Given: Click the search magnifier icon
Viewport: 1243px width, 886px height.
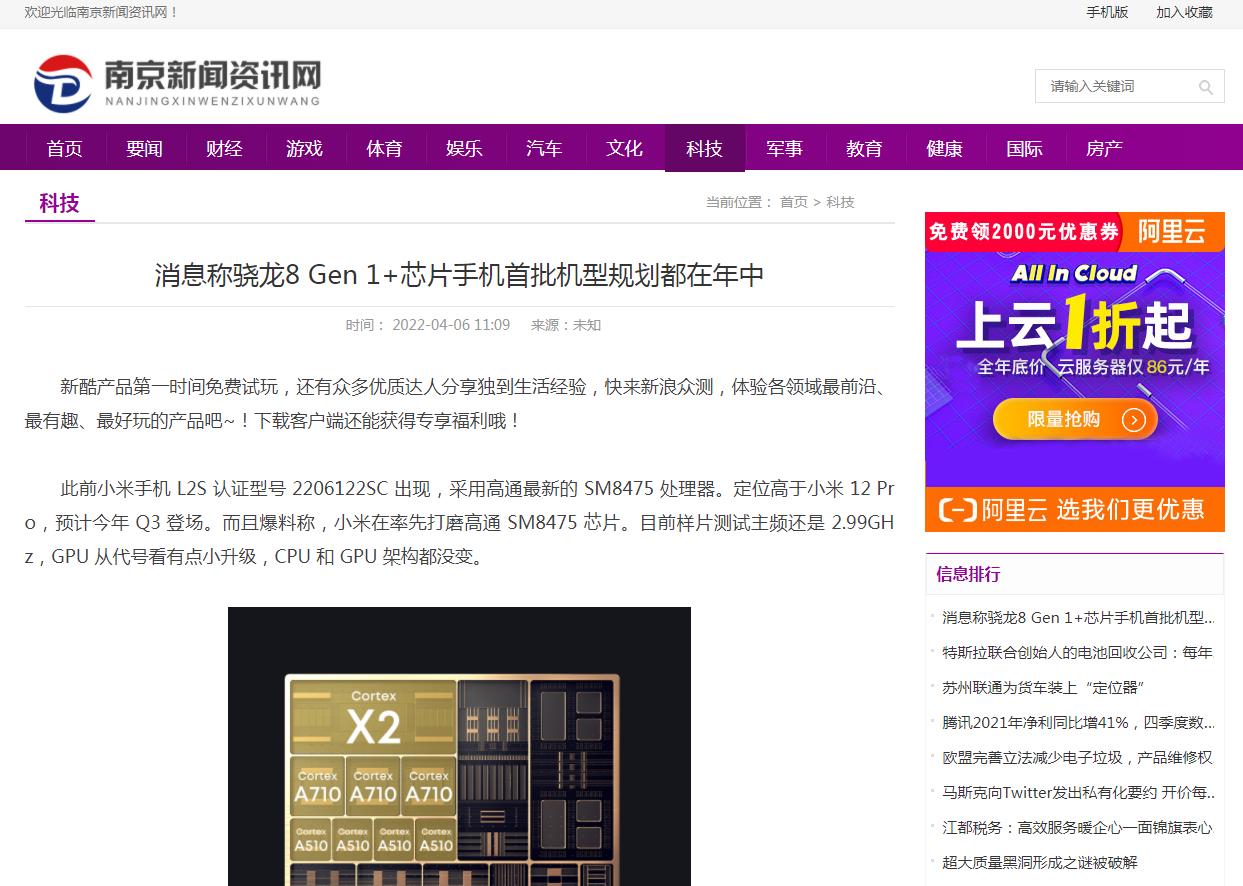Looking at the screenshot, I should click(1205, 87).
